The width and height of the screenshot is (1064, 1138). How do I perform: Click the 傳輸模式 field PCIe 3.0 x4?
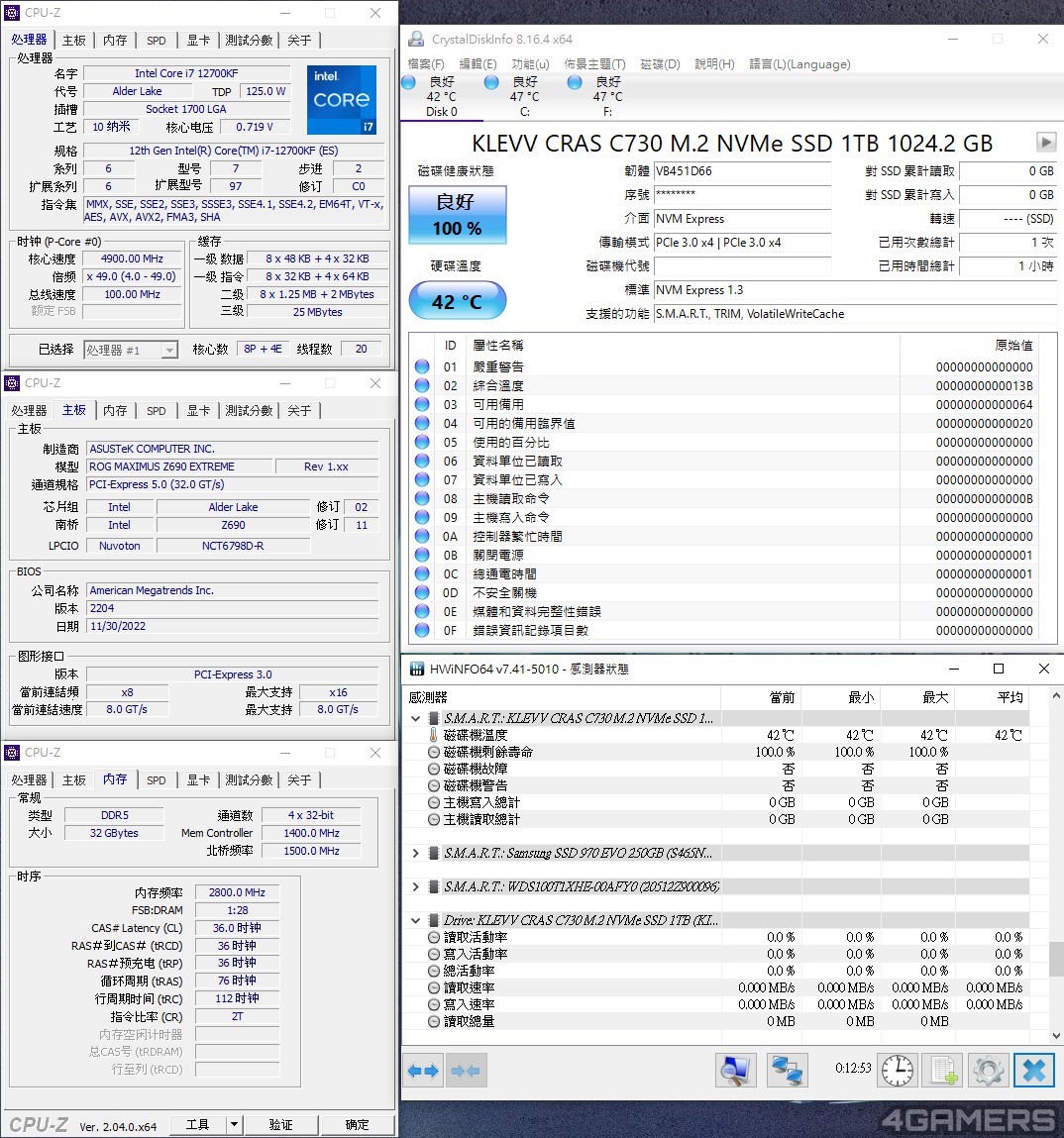pyautogui.click(x=742, y=243)
